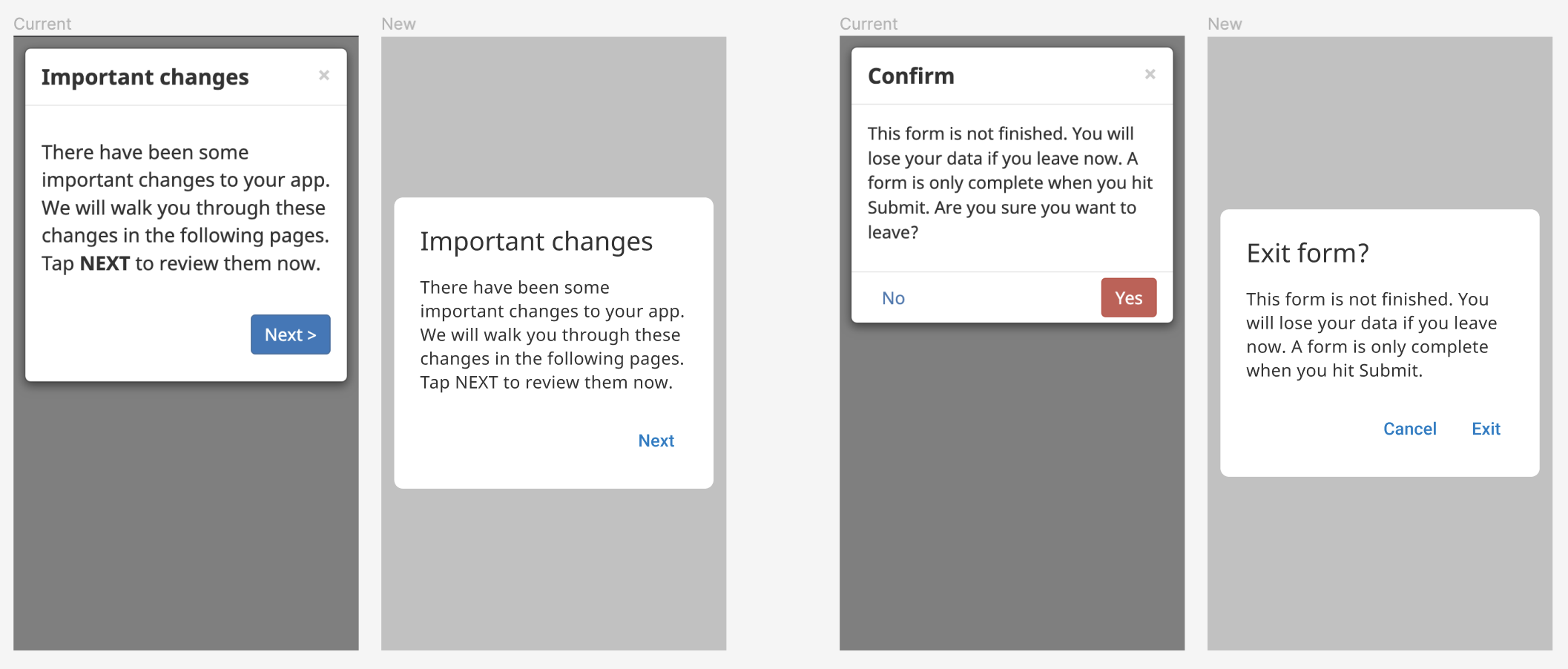Click the X on the Important changes dialog
The image size is (1568, 669).
[x=324, y=74]
